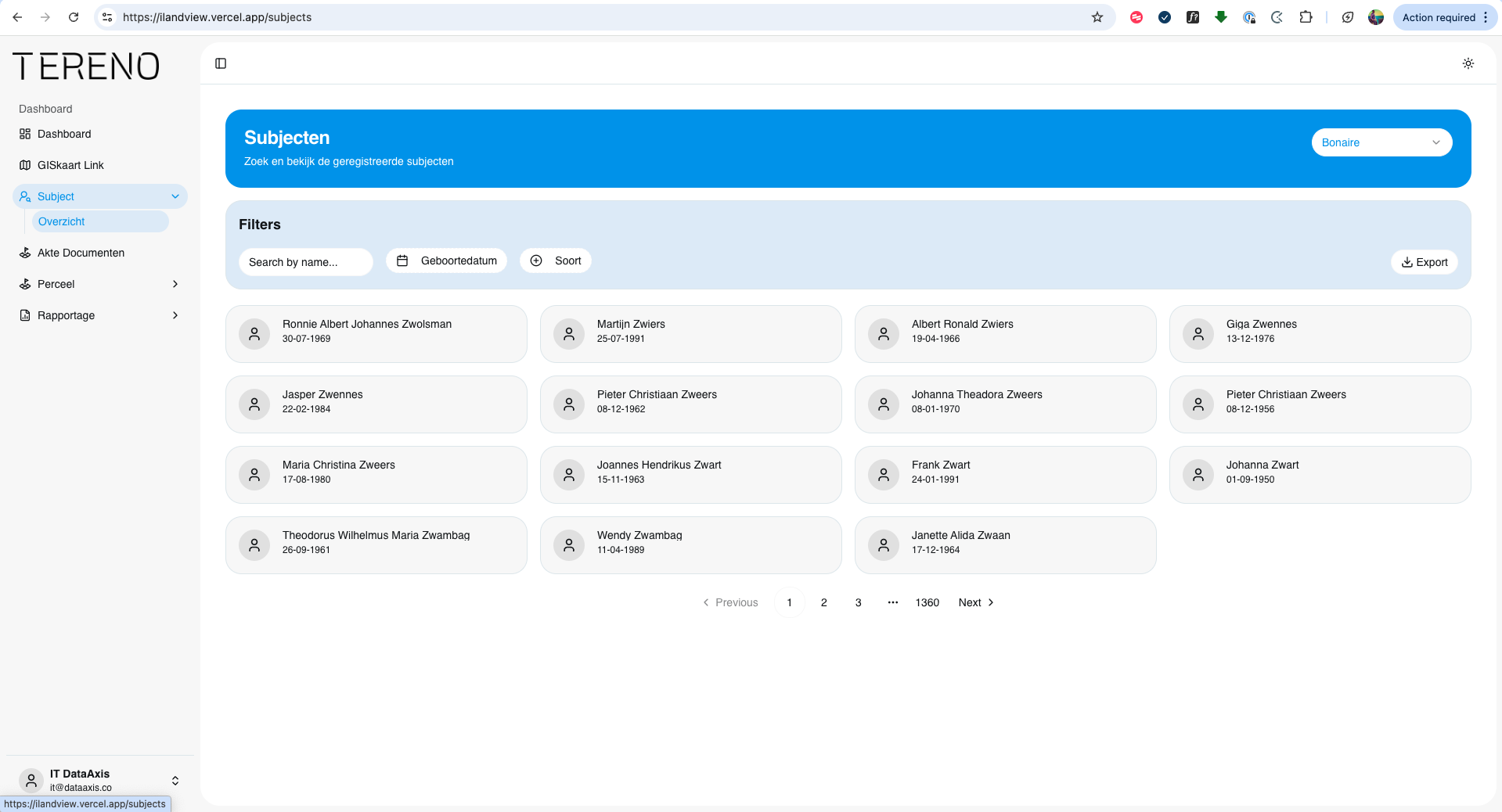1502x812 pixels.
Task: Open Albert Ronald Zwiers subject card
Action: coord(1006,334)
